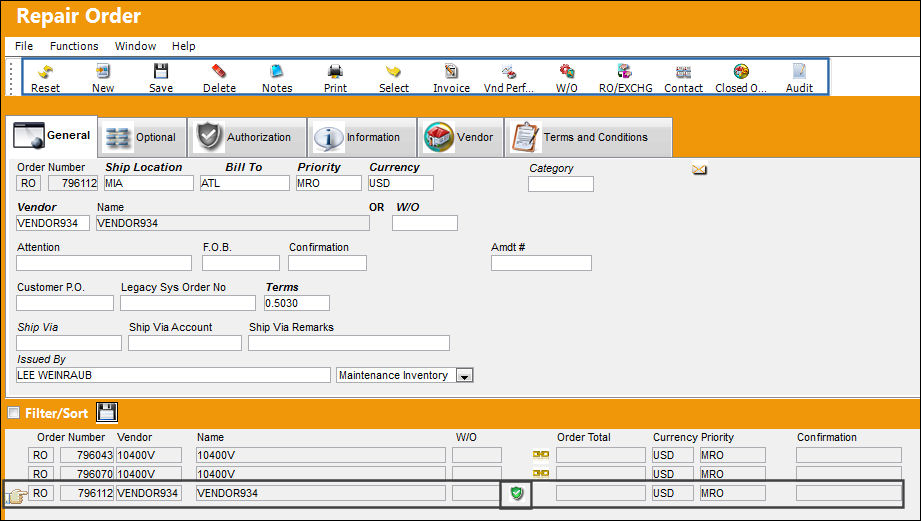This screenshot has height=521, width=921.
Task: Click the Terms field 0.5030
Action: pos(297,303)
